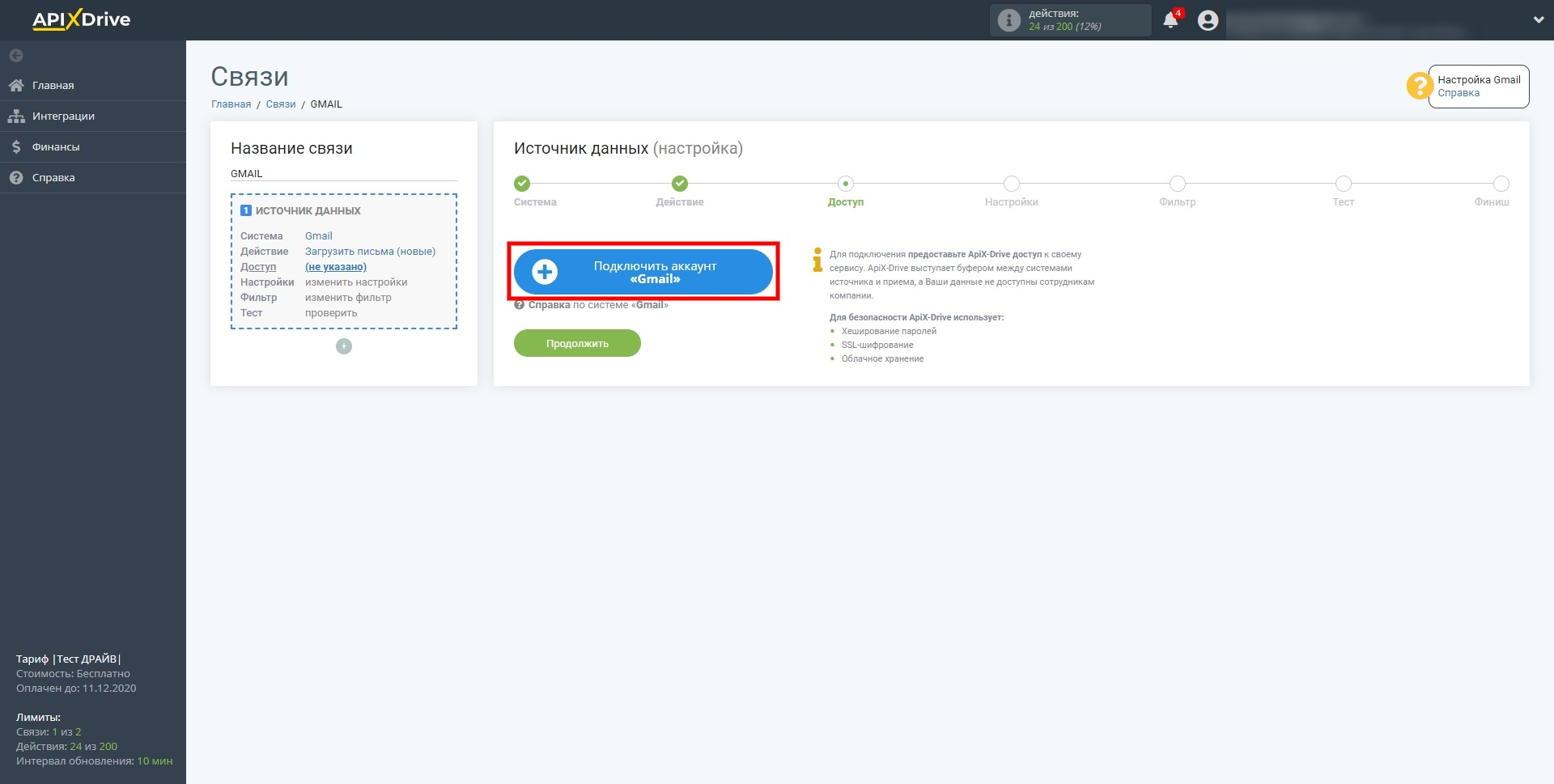The width and height of the screenshot is (1554, 784).
Task: Expand the account menu chevron
Action: [x=1538, y=20]
